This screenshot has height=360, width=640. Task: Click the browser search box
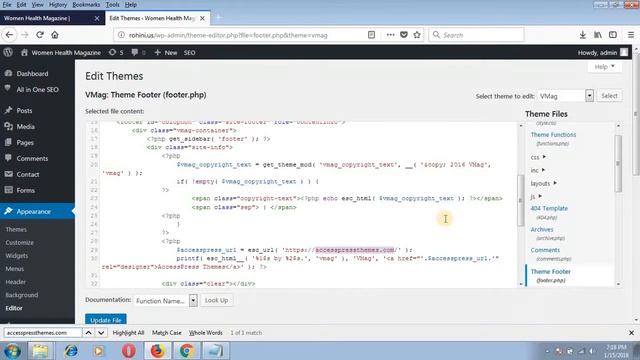(x=476, y=35)
